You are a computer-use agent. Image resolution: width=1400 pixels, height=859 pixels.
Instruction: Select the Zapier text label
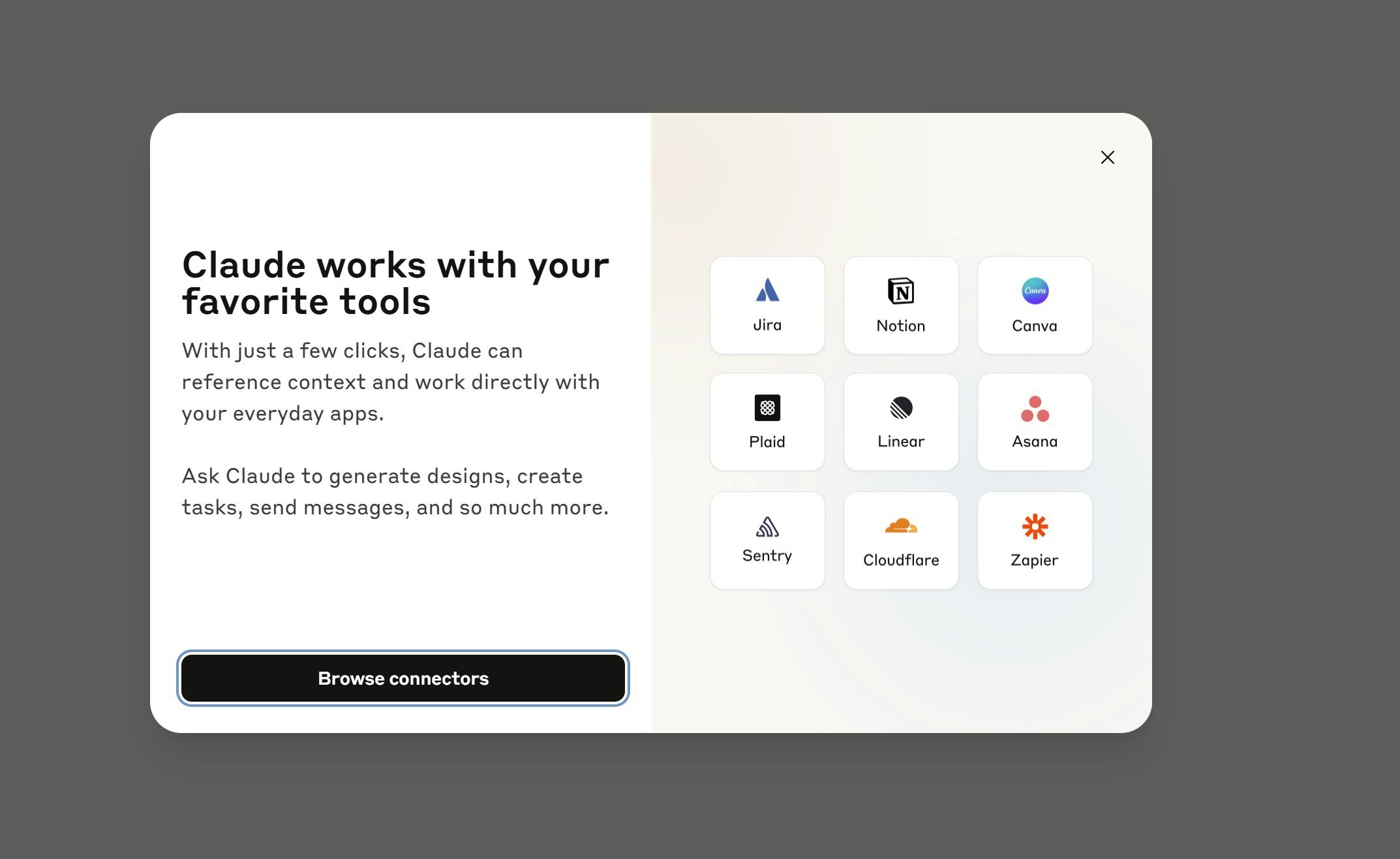[1035, 560]
